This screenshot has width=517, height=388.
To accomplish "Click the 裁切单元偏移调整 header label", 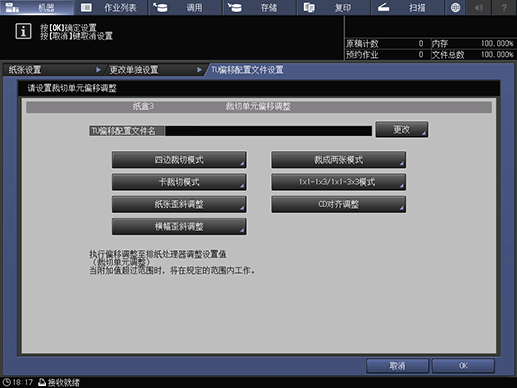I will click(x=258, y=106).
